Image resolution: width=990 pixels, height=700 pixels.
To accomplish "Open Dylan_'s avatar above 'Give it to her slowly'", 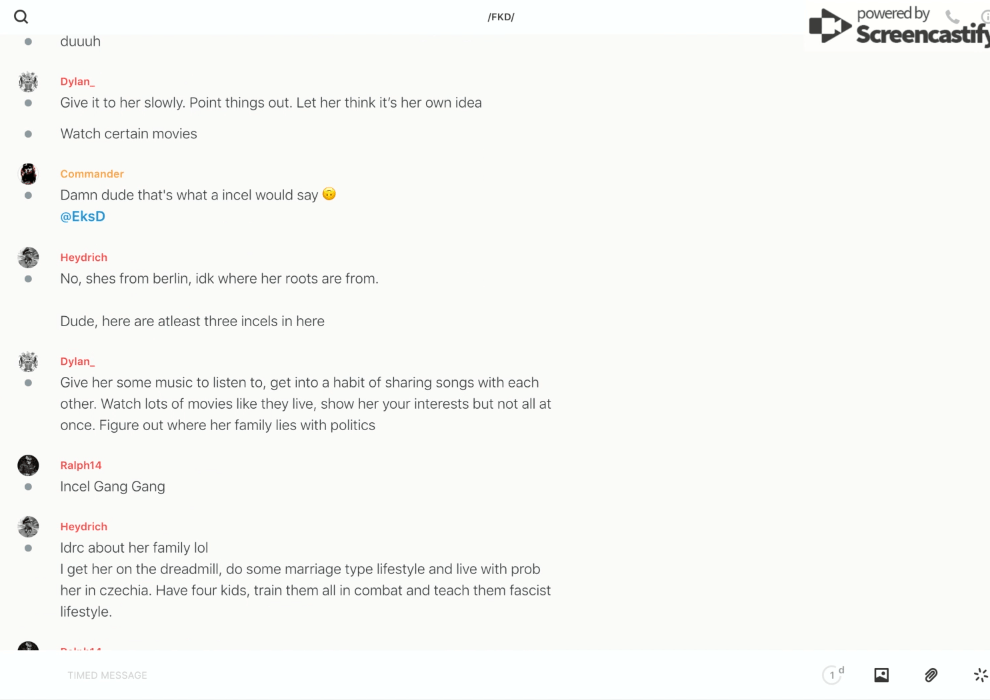I will click(x=28, y=82).
